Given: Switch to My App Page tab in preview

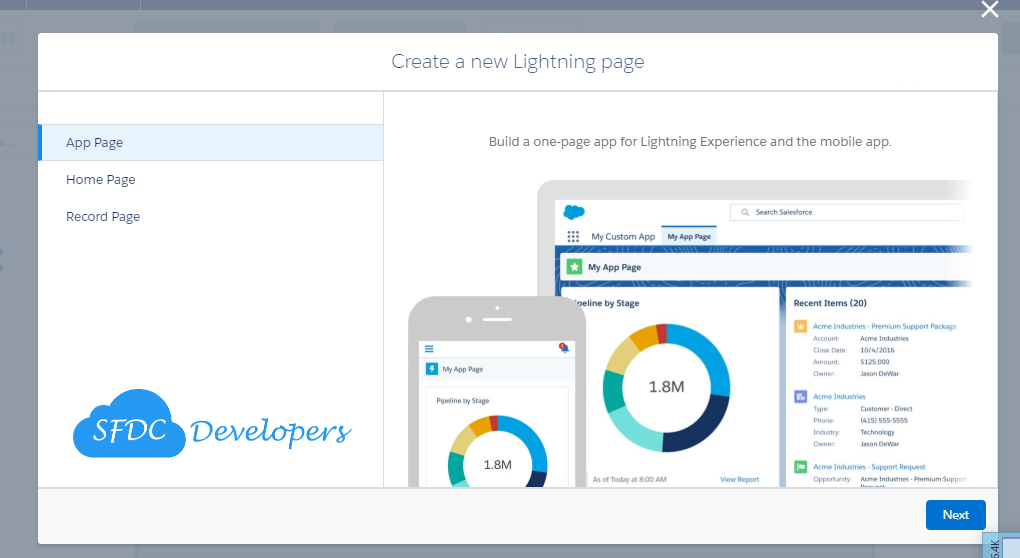Looking at the screenshot, I should click(x=689, y=237).
